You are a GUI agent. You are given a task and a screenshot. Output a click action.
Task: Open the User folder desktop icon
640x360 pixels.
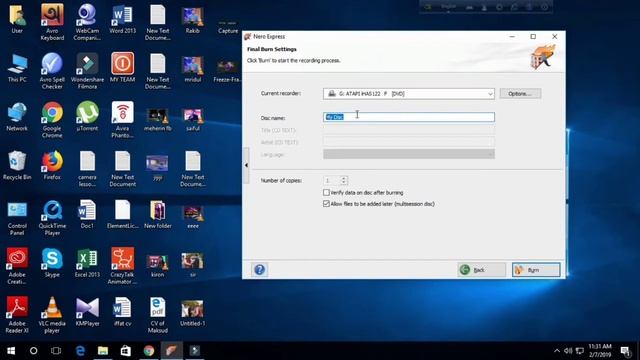tap(17, 18)
